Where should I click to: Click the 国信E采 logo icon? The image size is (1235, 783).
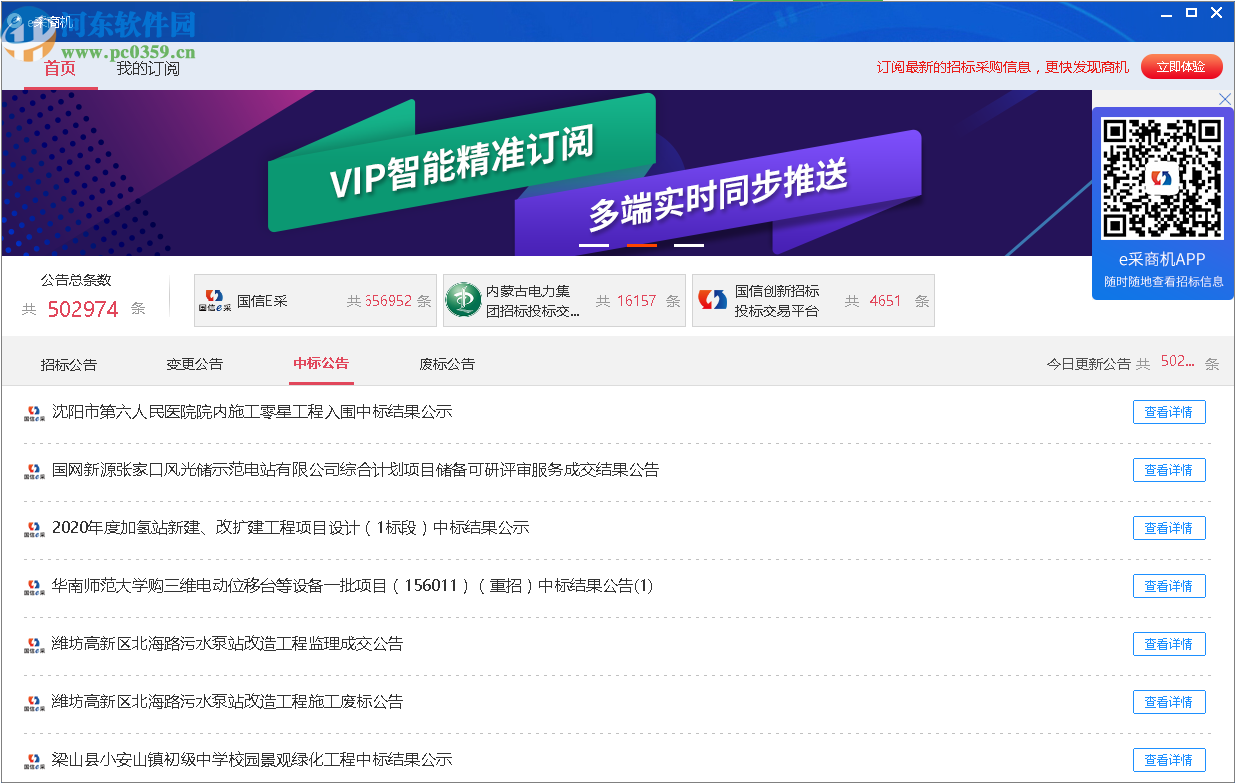pyautogui.click(x=215, y=300)
